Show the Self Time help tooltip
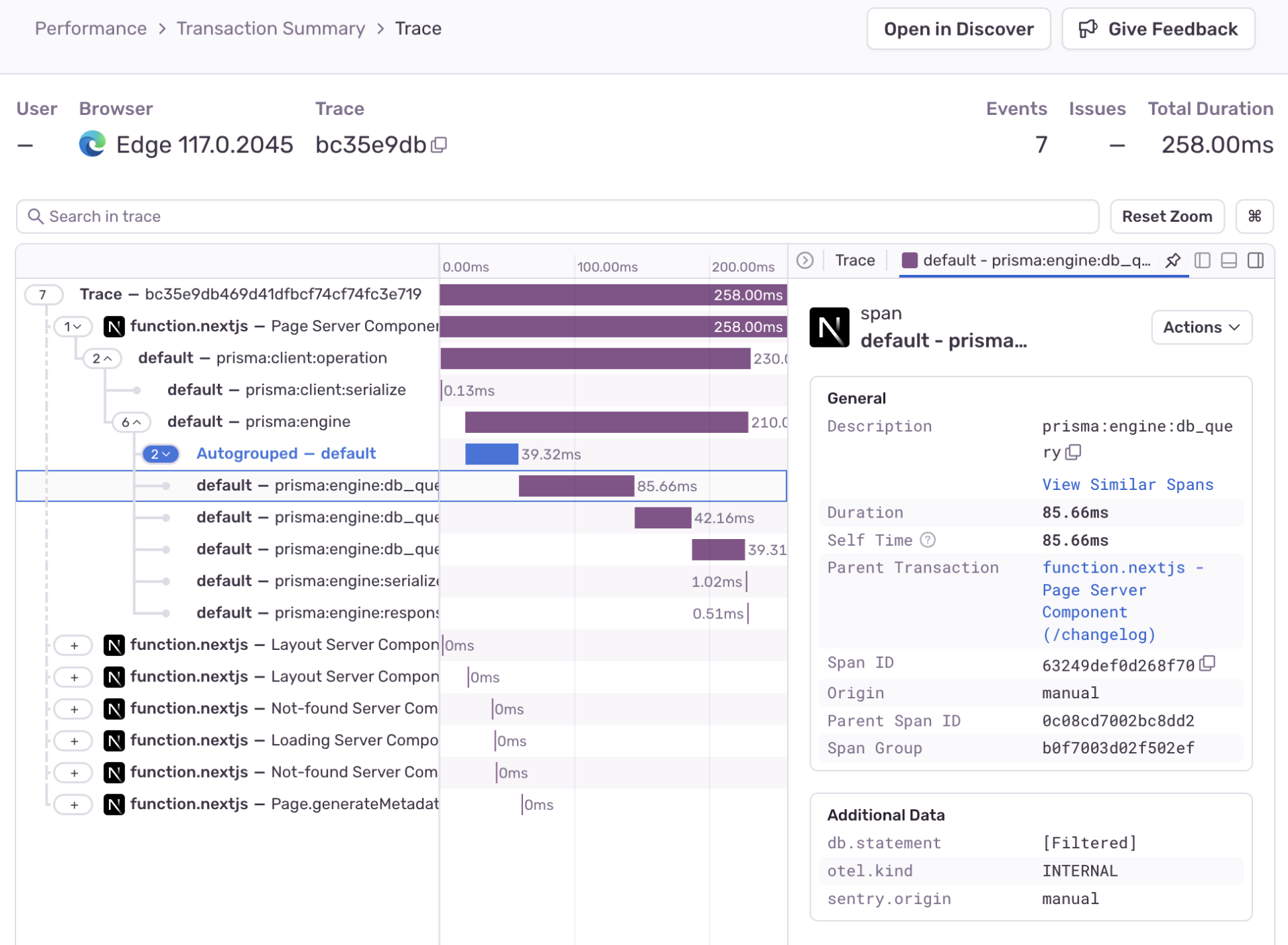This screenshot has width=1288, height=945. click(928, 540)
